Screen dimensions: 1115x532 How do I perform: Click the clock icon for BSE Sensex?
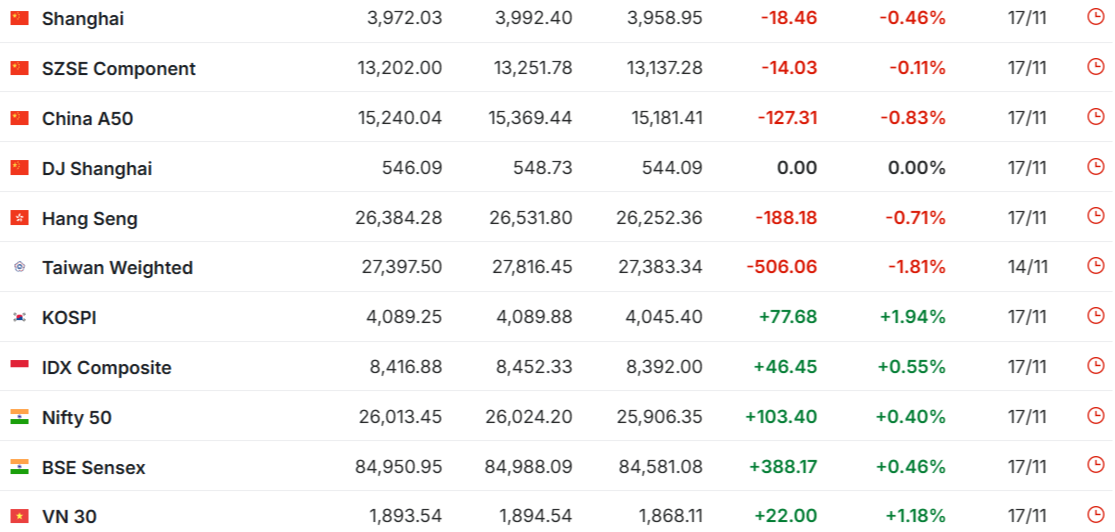1095,466
